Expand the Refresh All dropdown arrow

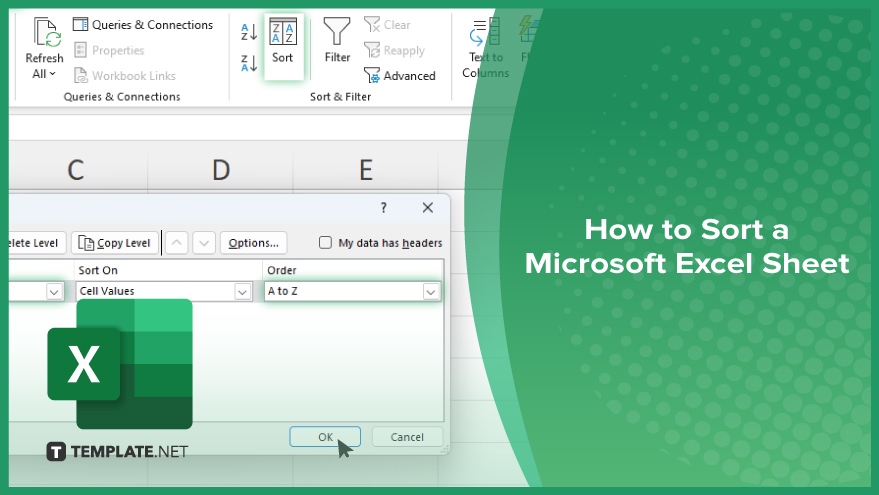[53, 74]
